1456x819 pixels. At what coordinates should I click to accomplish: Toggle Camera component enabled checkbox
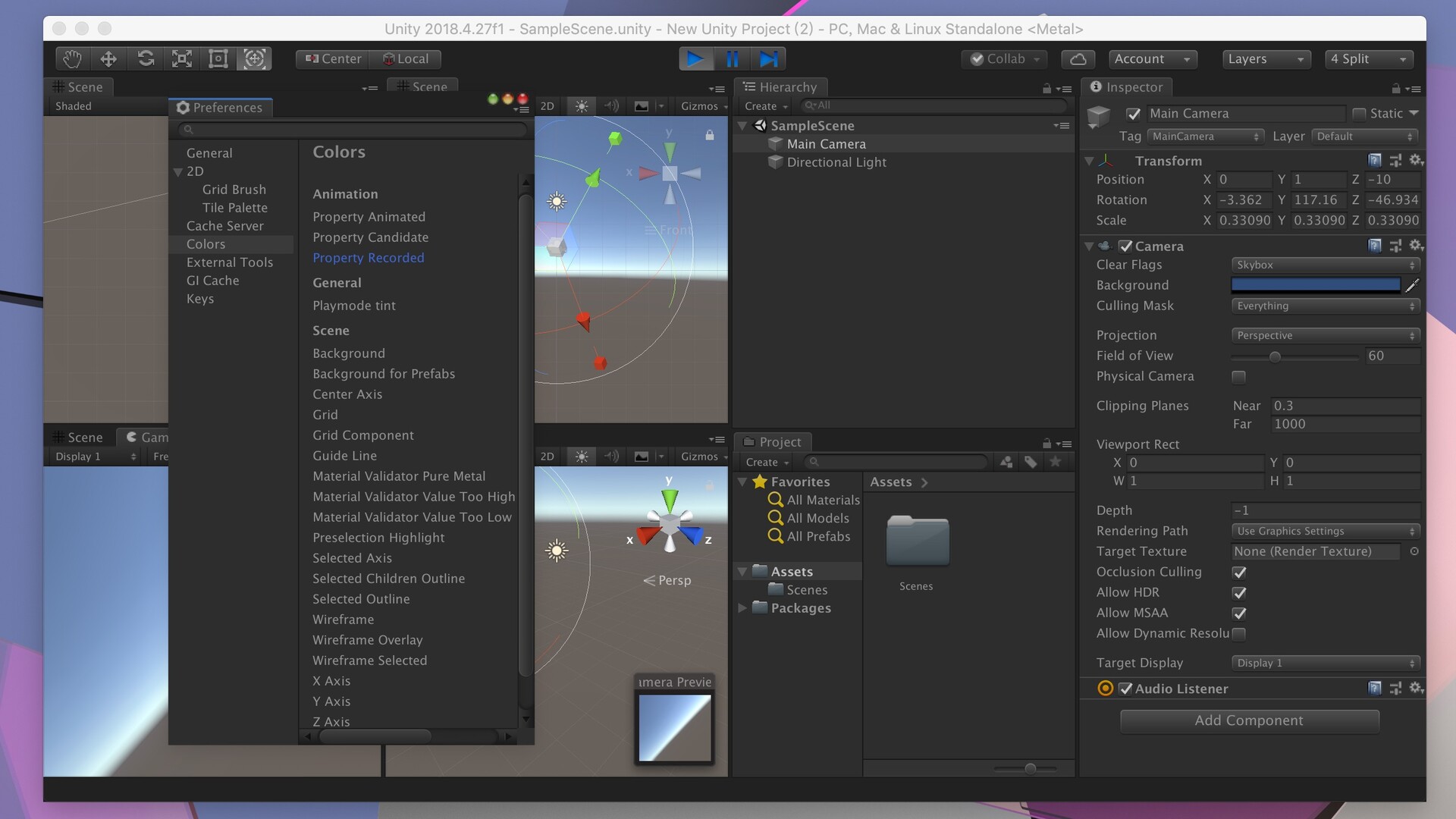(1125, 246)
